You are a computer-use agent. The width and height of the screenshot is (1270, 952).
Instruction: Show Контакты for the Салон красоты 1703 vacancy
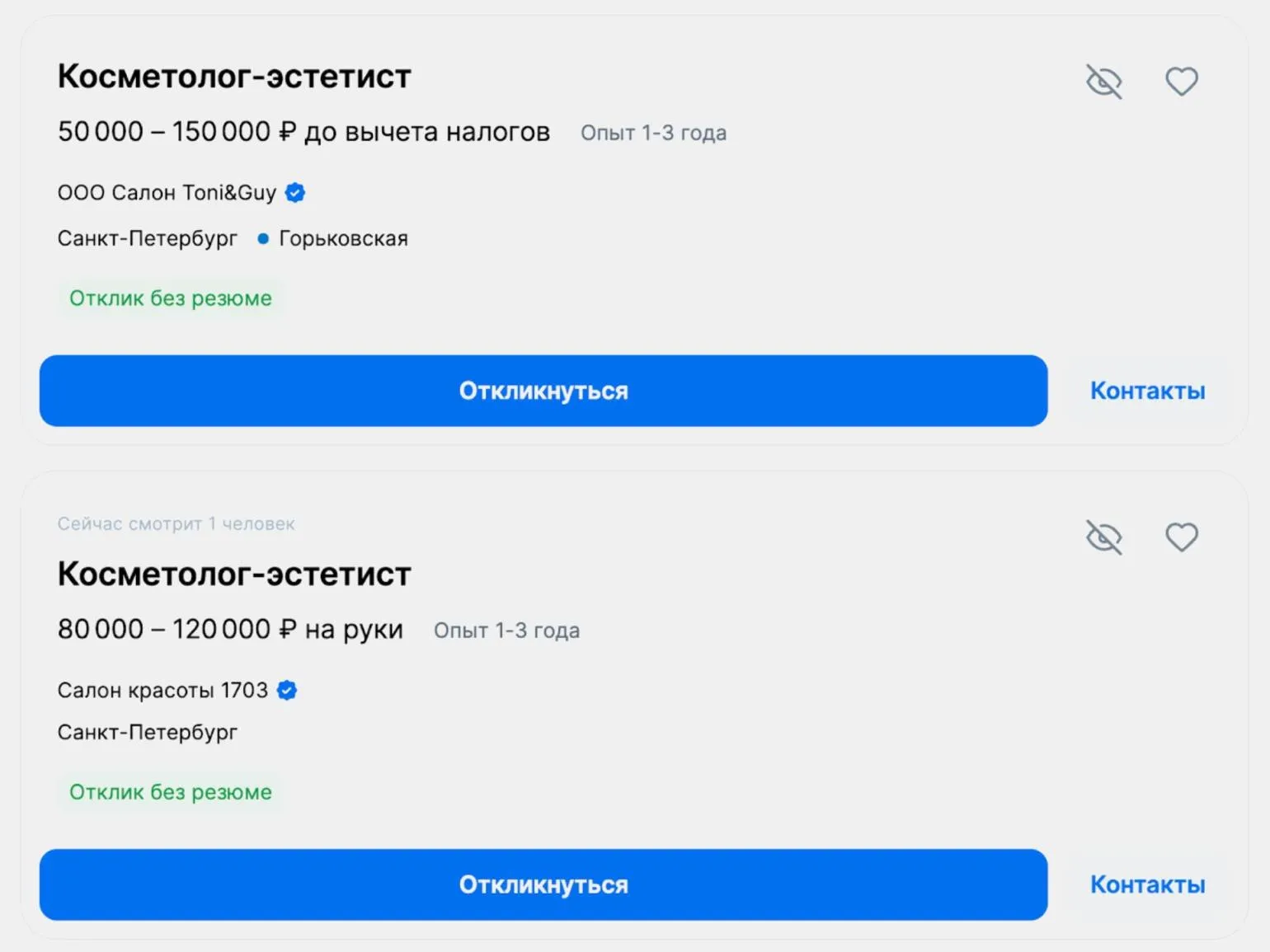click(x=1147, y=884)
